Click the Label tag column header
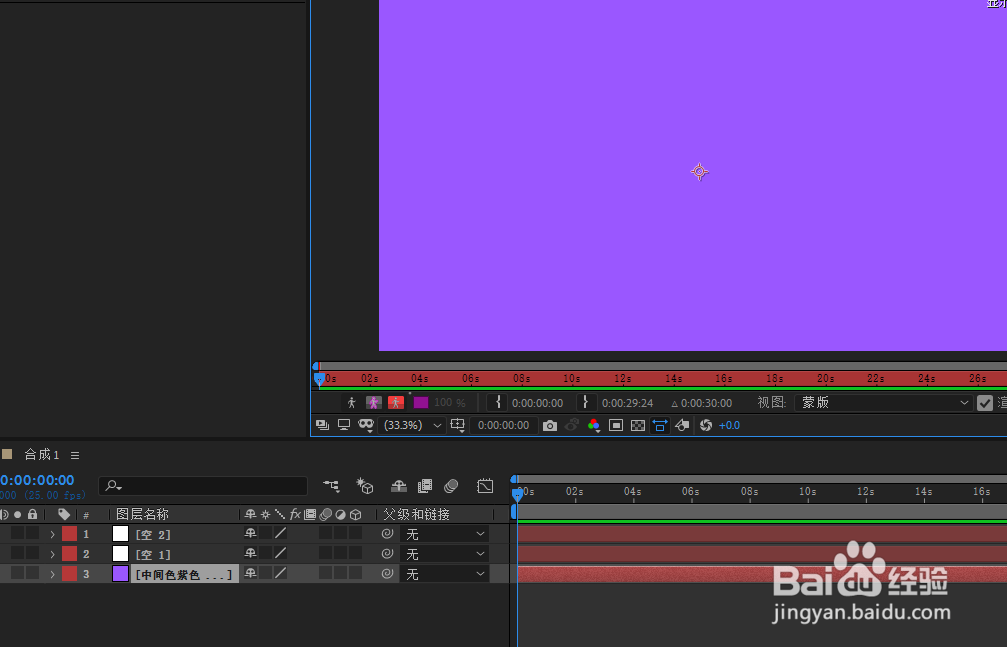Screen dimensions: 1007x647 [x=64, y=514]
